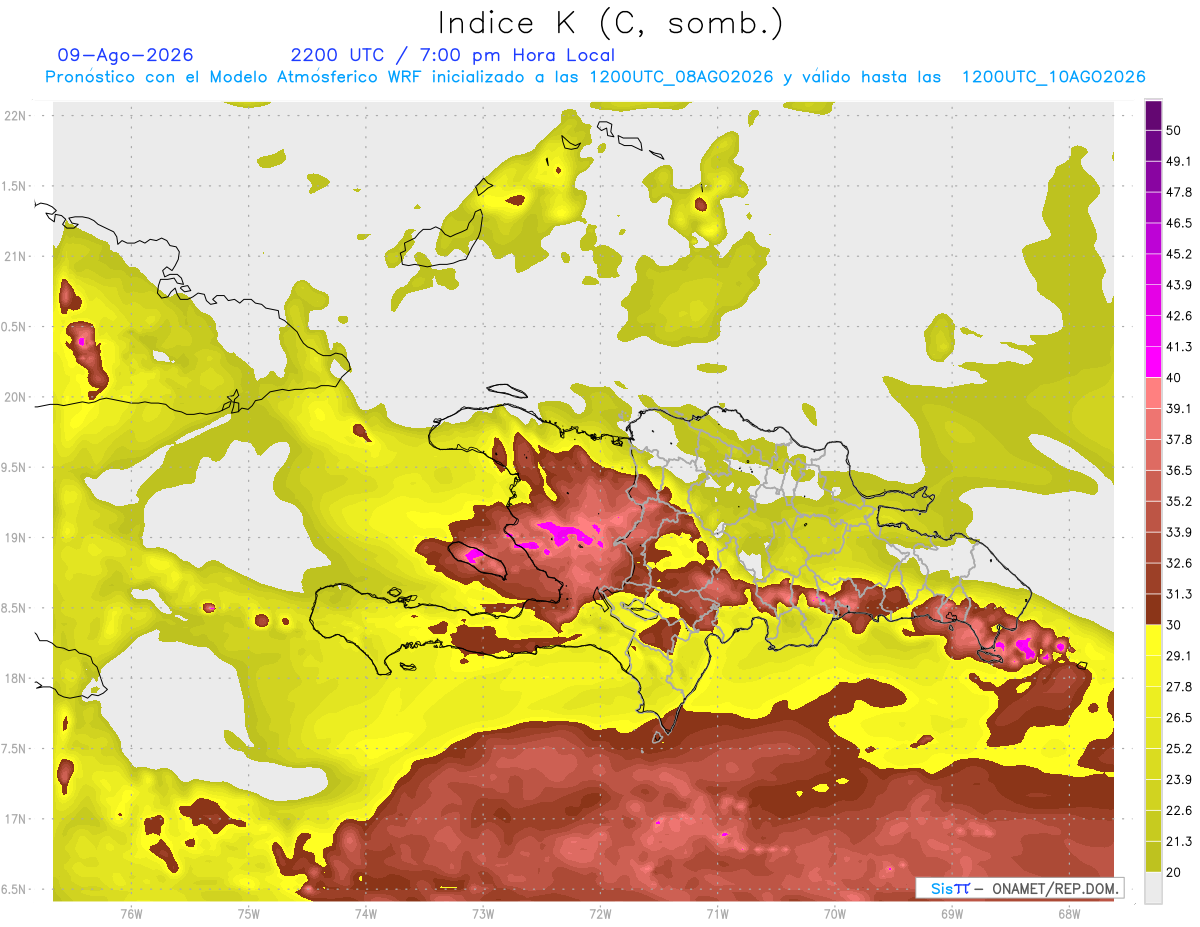
Task: Click the colorbar label '45.2'
Action: [x=1179, y=254]
